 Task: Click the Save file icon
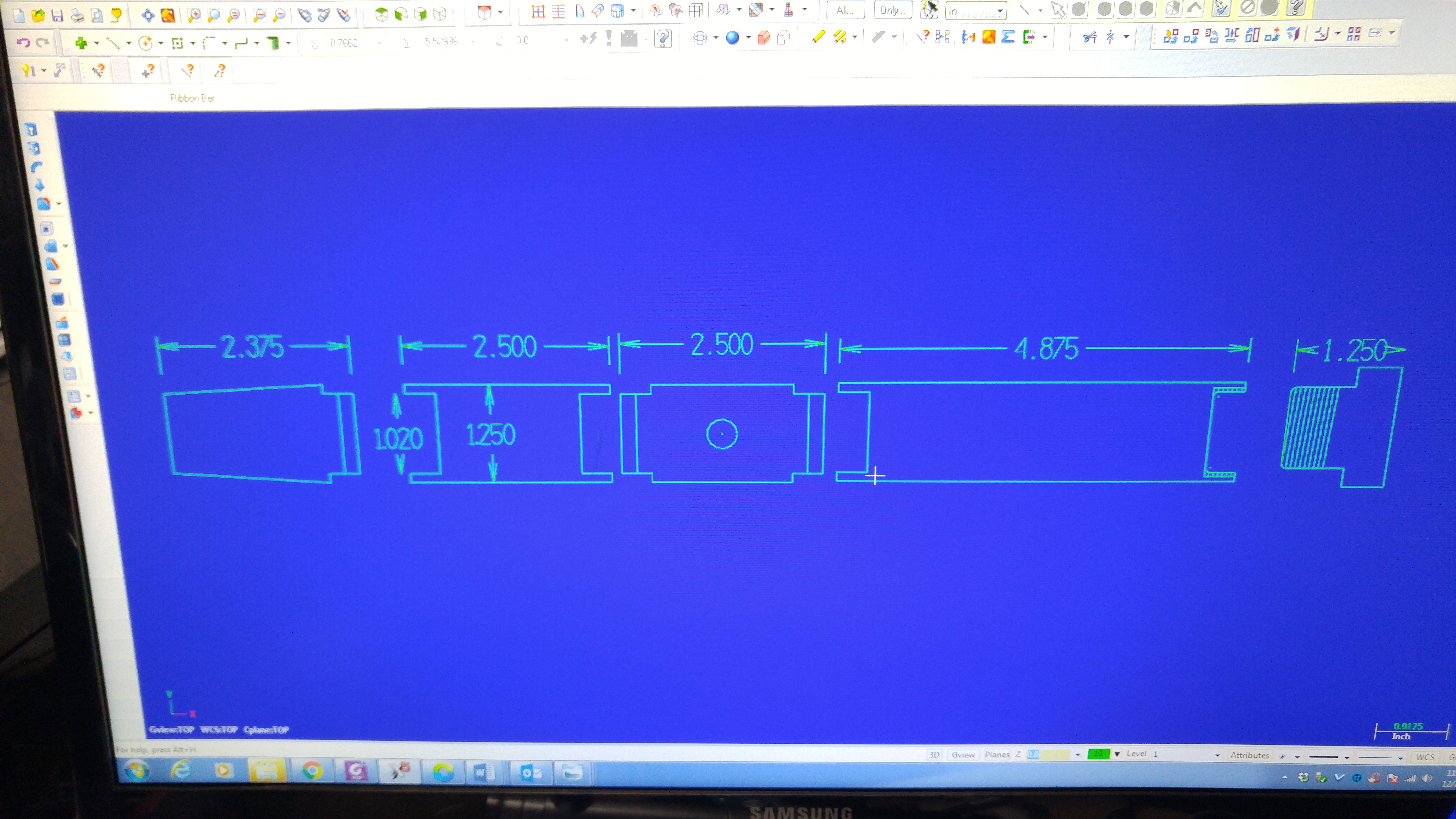coord(57,15)
